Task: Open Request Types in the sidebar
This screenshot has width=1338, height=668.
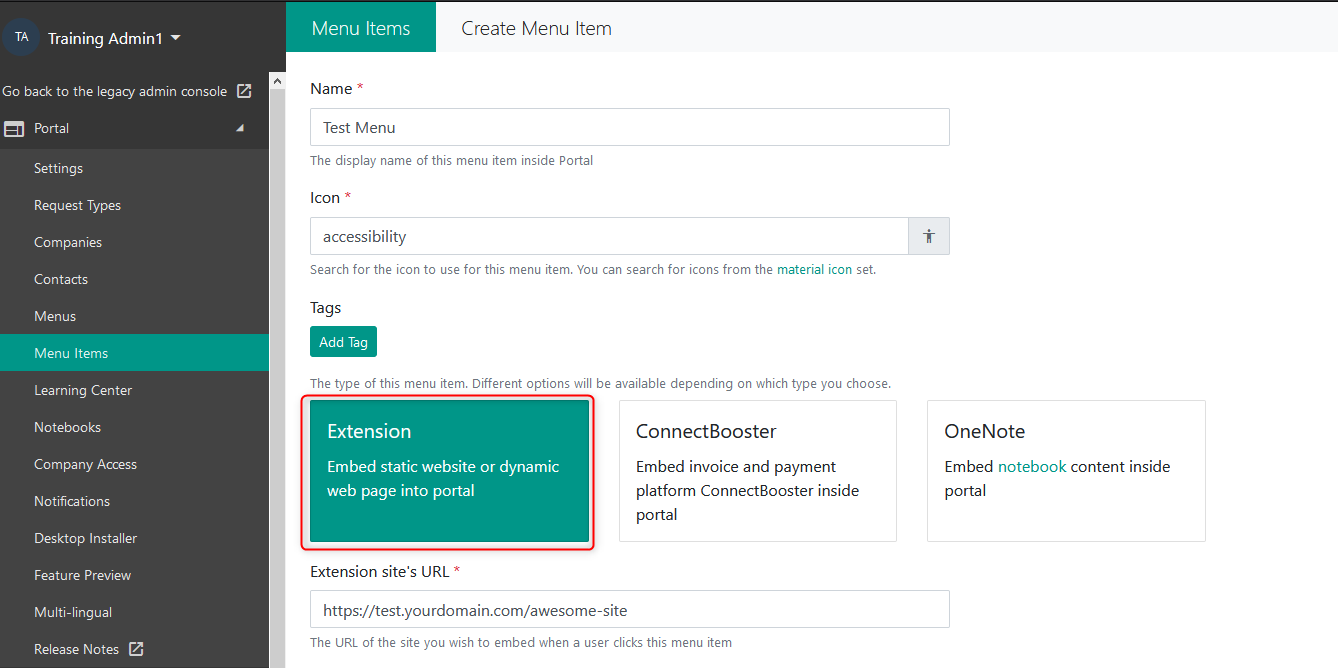Action: pyautogui.click(x=134, y=205)
